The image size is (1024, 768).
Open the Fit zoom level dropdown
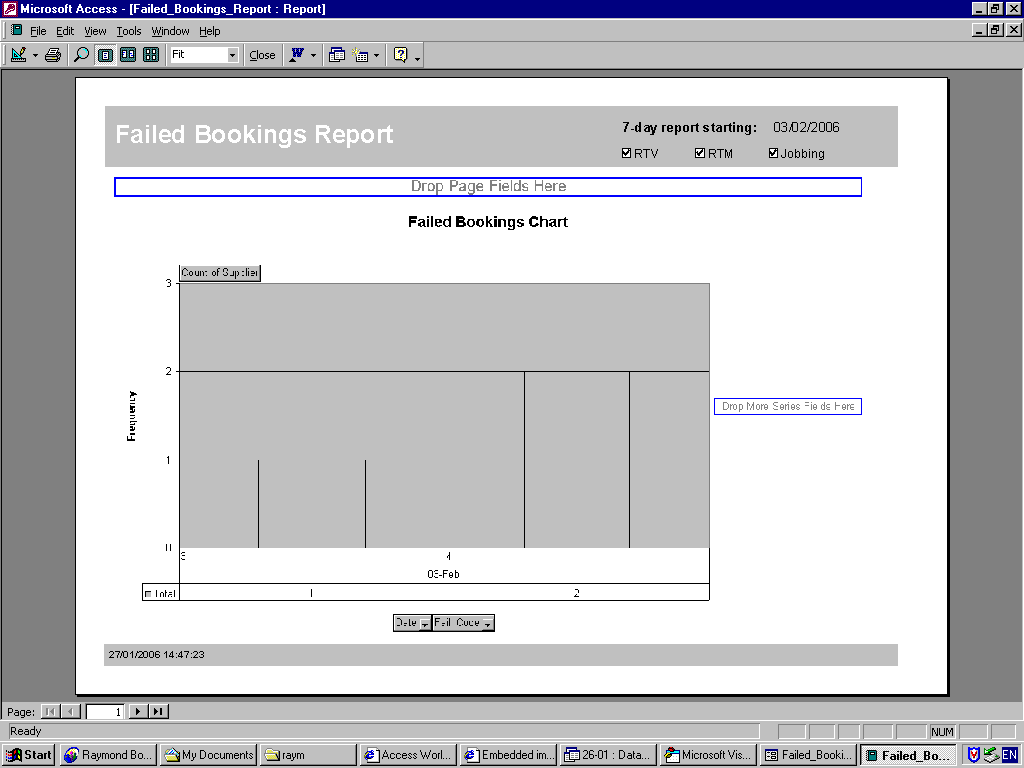click(233, 55)
